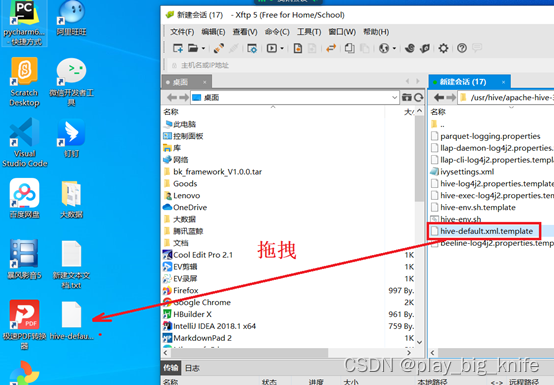
Task: Click the local pane browse folder icon
Action: (407, 97)
